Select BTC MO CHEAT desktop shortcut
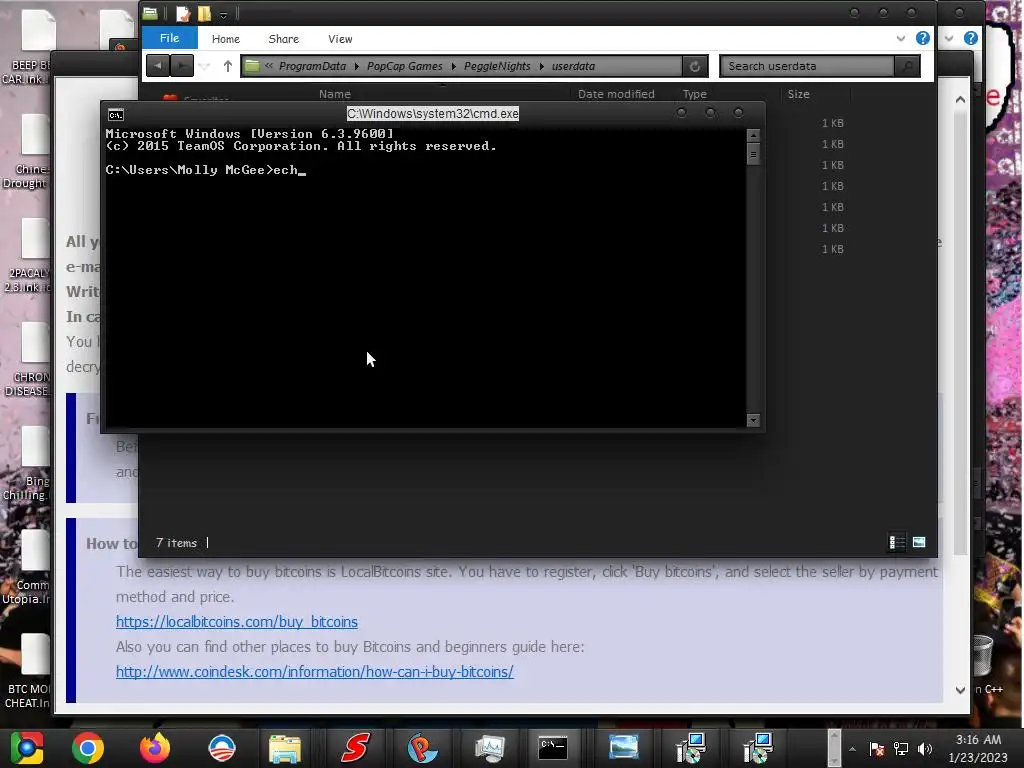Image resolution: width=1024 pixels, height=768 pixels. click(27, 671)
